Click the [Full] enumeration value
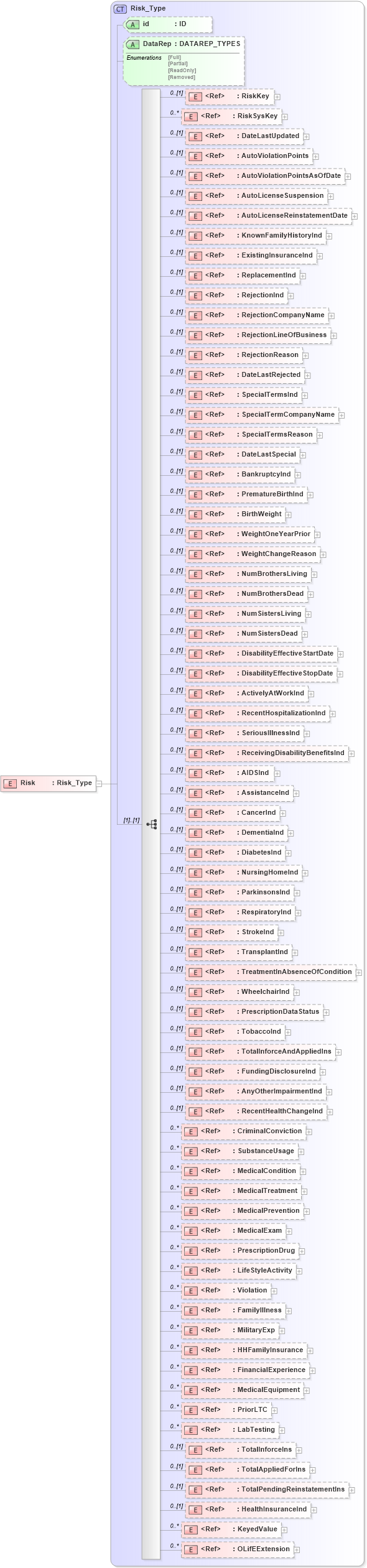Image resolution: width=367 pixels, height=1568 pixels. 174,58
